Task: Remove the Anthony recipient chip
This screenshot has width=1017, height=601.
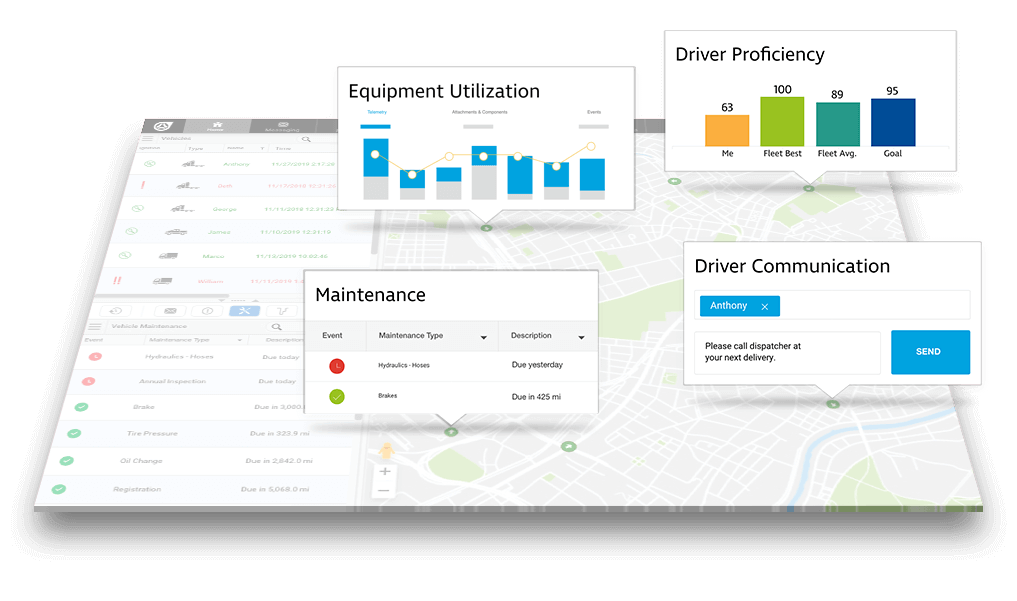Action: pos(764,306)
